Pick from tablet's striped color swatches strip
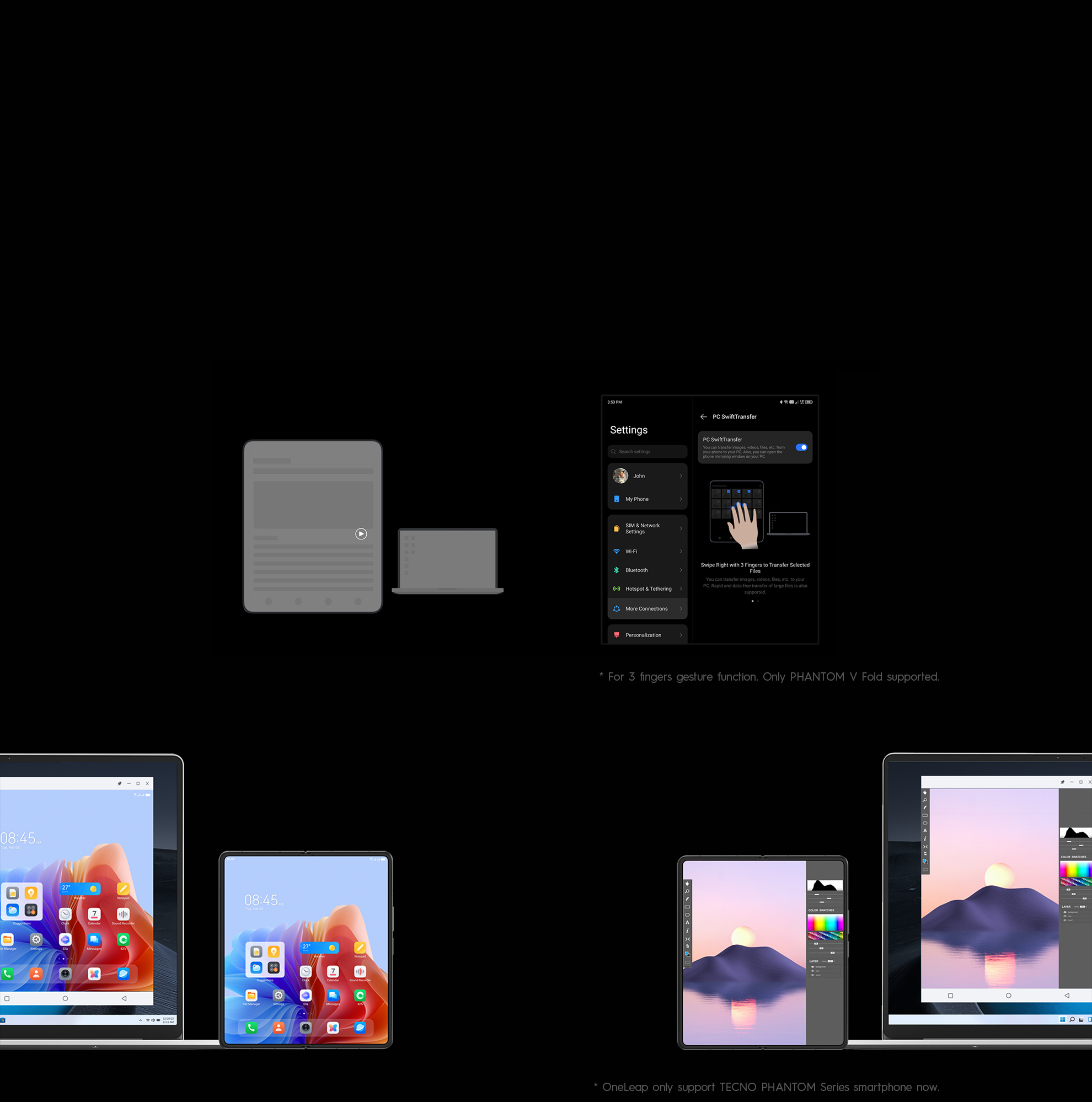1092x1102 pixels. tap(825, 935)
